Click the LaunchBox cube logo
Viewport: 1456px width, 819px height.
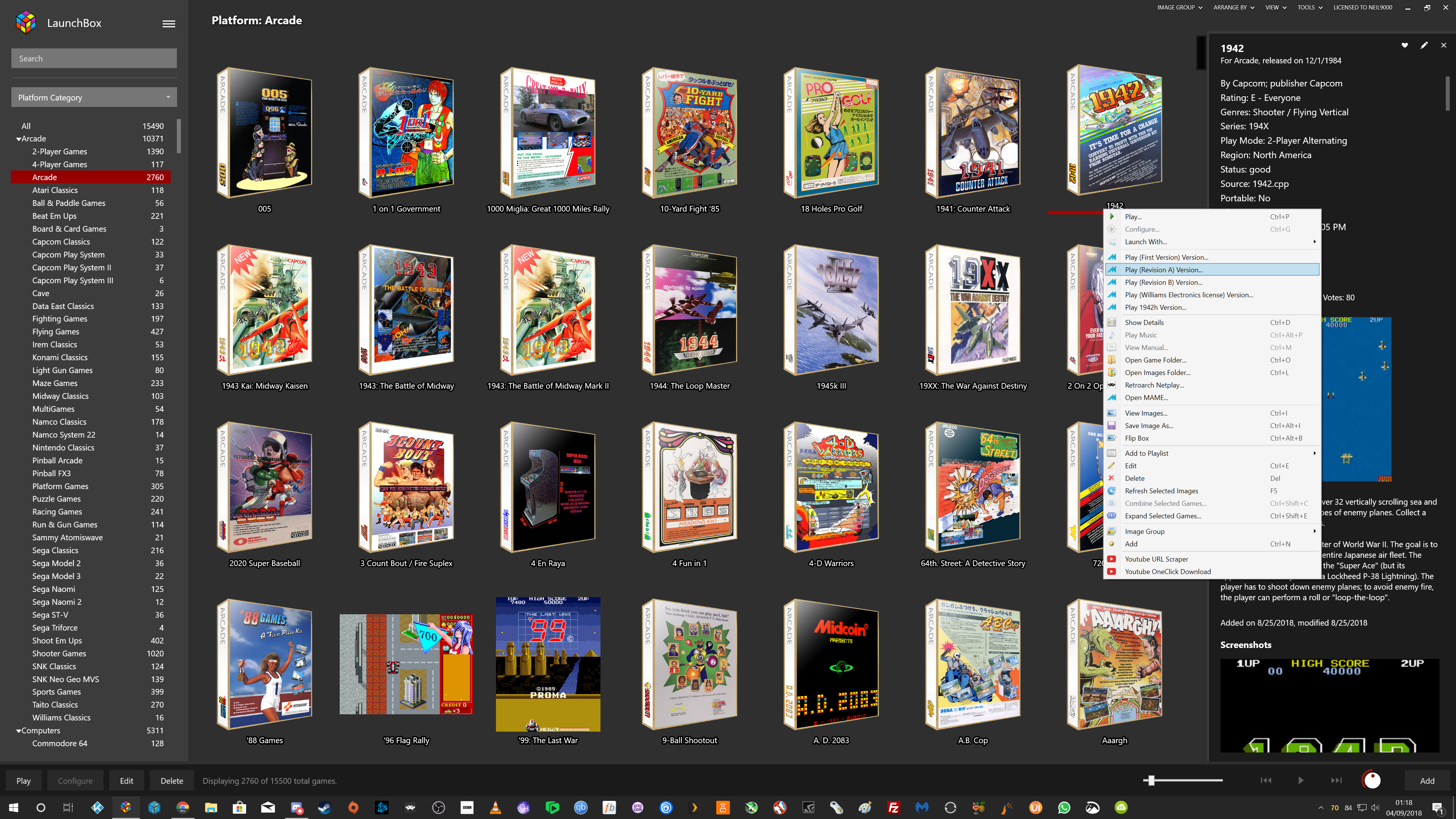pos(26,23)
